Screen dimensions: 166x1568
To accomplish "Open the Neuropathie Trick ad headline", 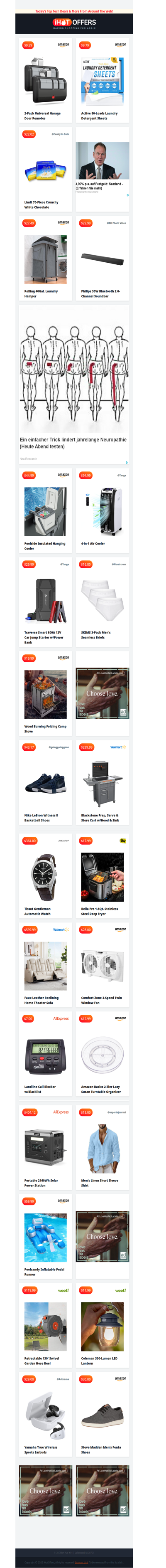I will click(73, 443).
